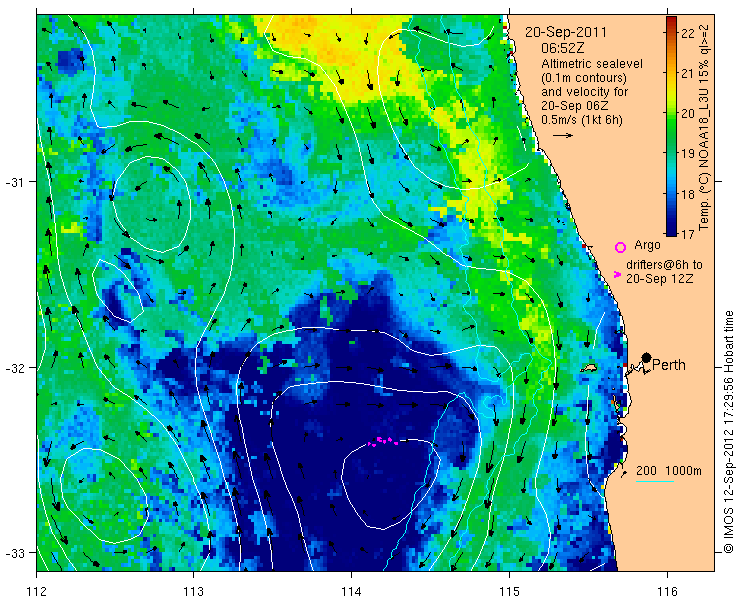Image resolution: width=740 pixels, height=600 pixels.
Task: Click the 'and velocity for' caption line
Action: (x=585, y=92)
